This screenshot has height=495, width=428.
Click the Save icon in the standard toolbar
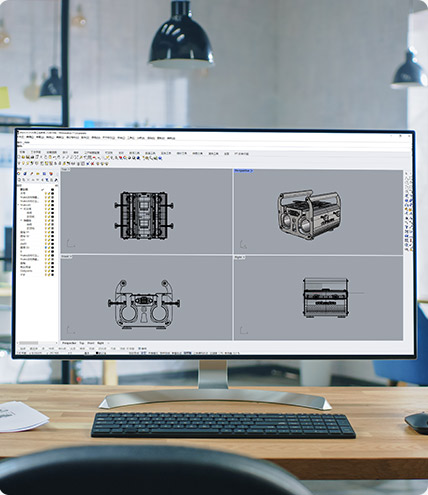(x=28, y=158)
